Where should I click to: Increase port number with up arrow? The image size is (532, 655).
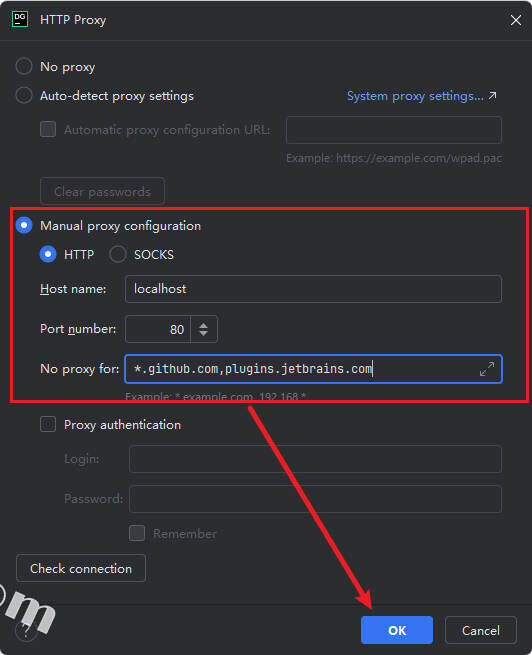click(x=203, y=325)
